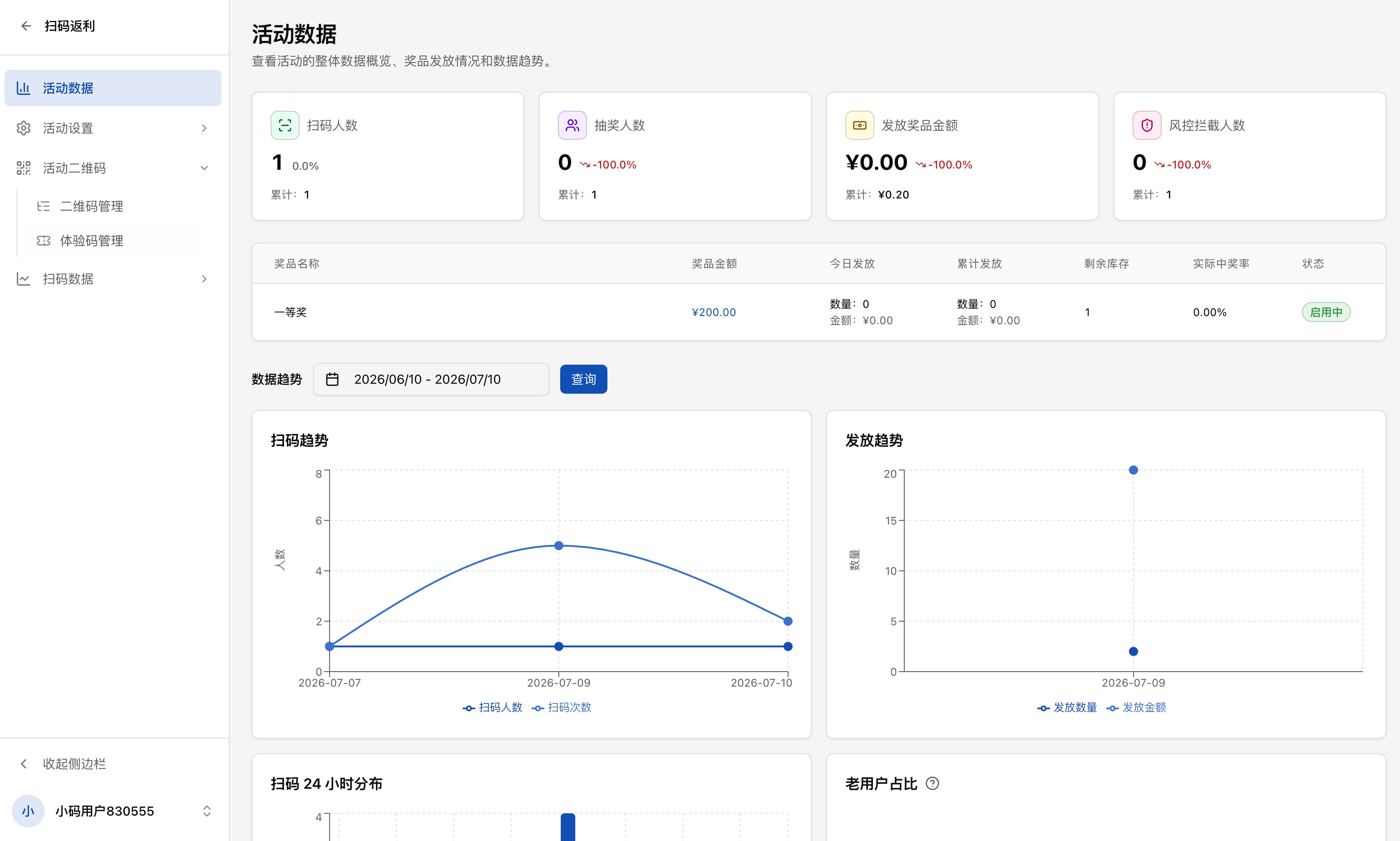Click the 累计发放 column header
Screen dimensions: 1400x841
point(980,263)
